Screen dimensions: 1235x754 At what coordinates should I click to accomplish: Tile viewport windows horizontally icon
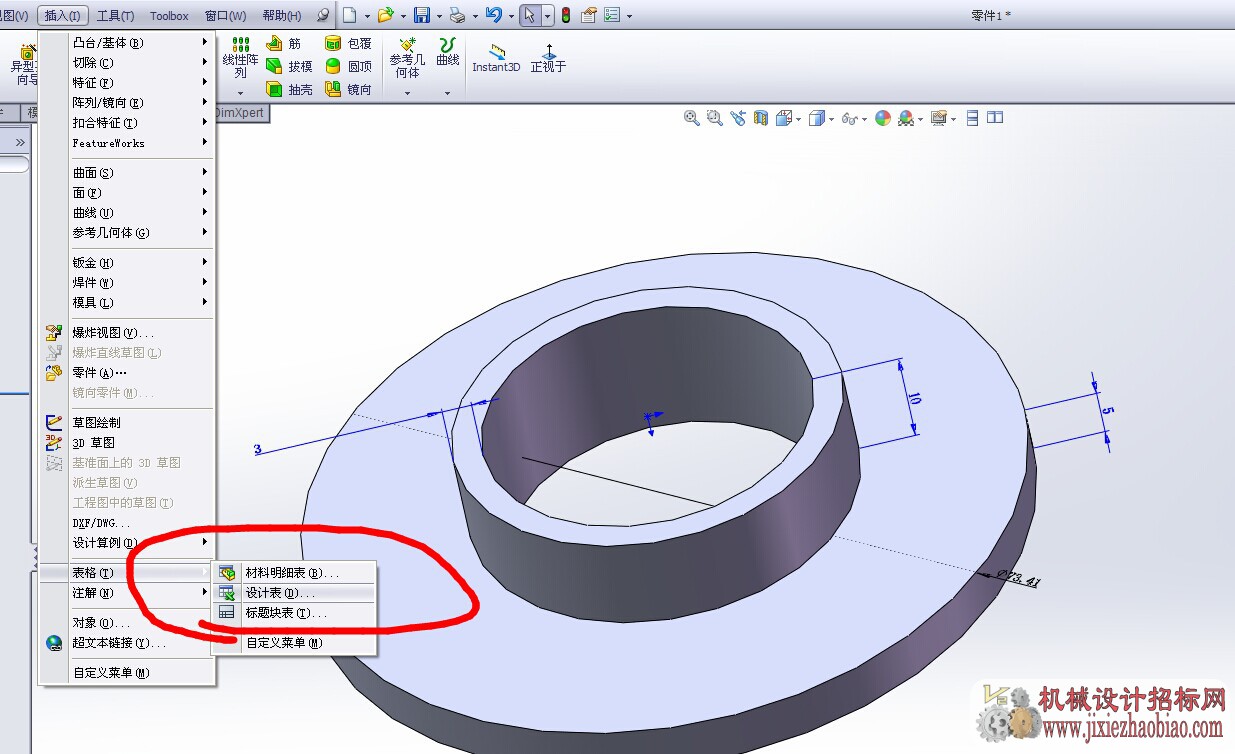tap(971, 118)
